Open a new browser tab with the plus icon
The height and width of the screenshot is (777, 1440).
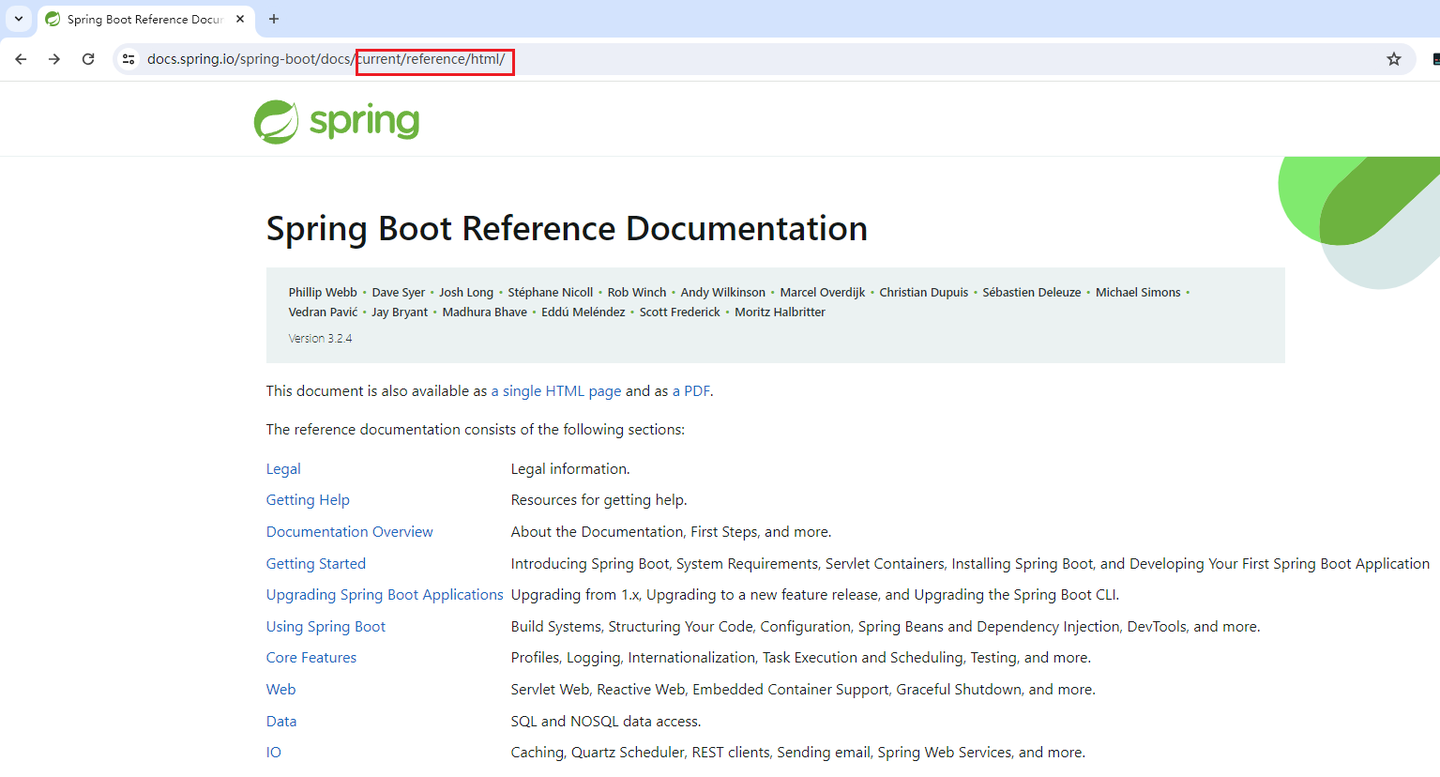pos(274,19)
